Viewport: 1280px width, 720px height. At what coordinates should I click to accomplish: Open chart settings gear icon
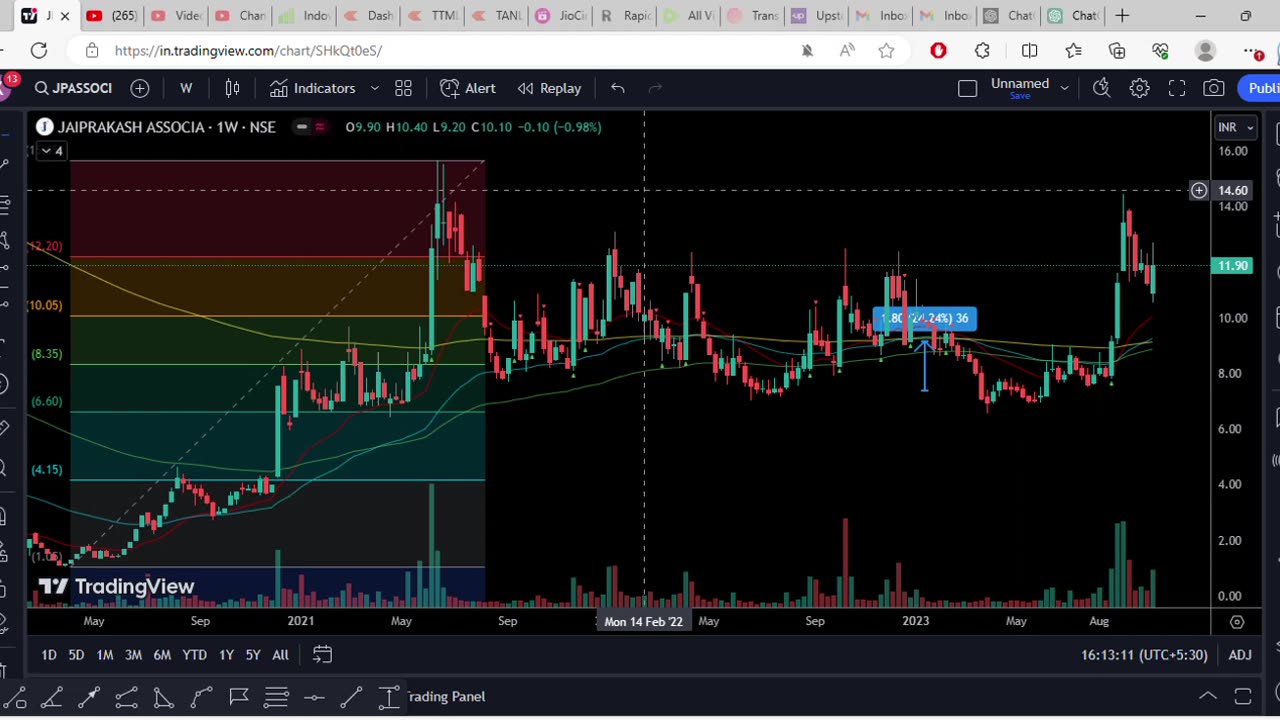pyautogui.click(x=1139, y=88)
